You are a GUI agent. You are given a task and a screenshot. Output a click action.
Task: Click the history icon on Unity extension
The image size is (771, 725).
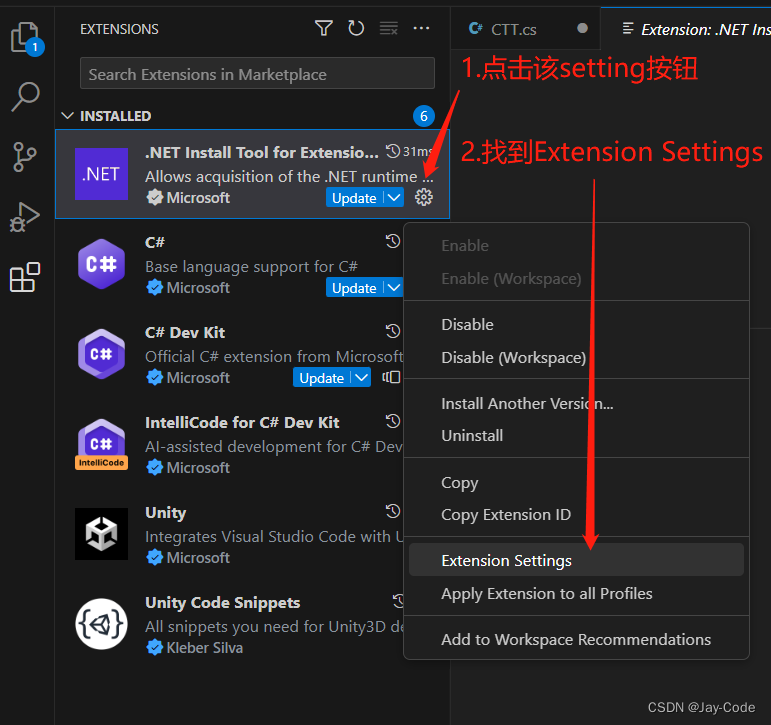tap(393, 511)
